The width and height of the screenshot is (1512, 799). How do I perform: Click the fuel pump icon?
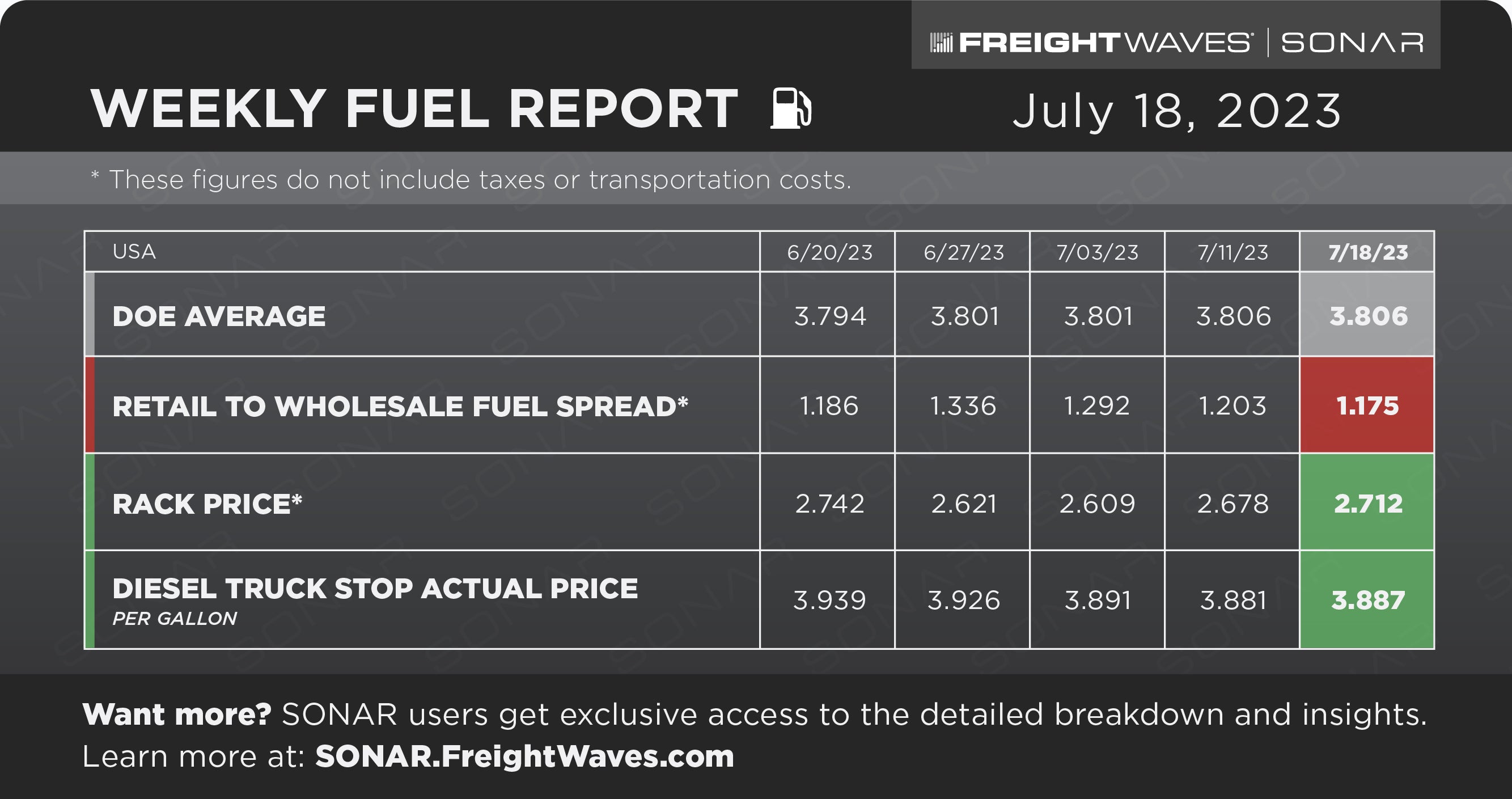791,108
